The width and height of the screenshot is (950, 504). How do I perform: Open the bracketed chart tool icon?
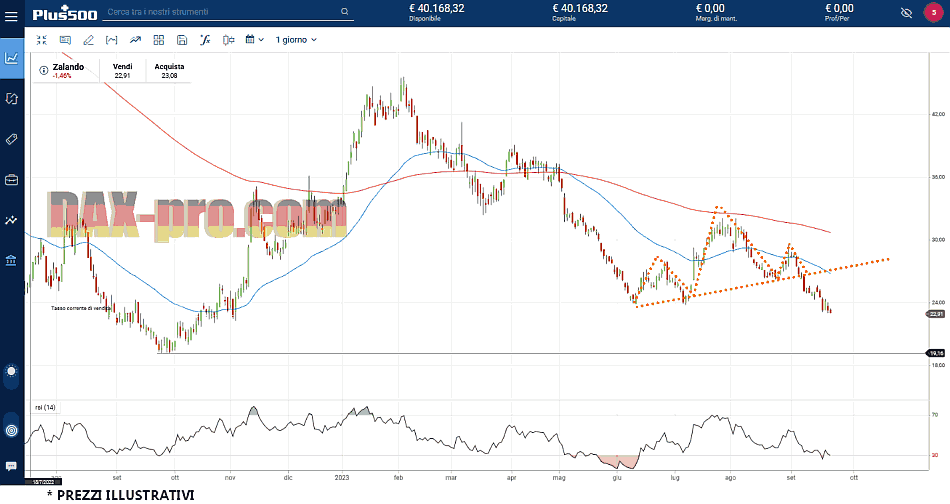pos(111,40)
